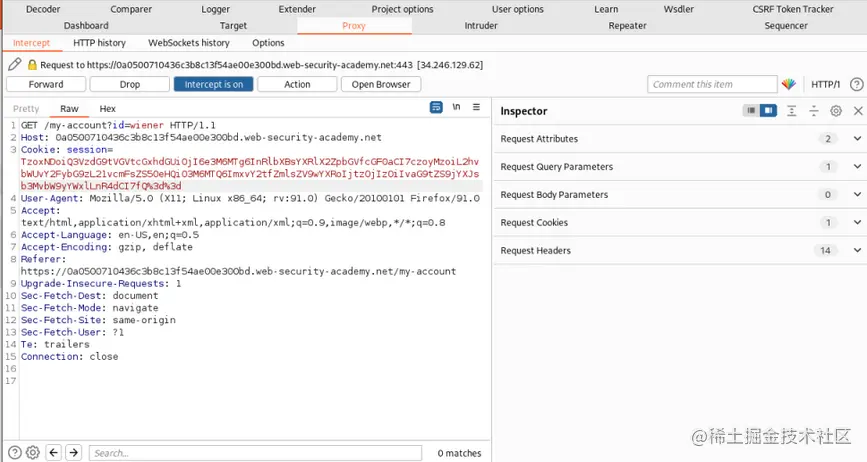Open the User options tab
The width and height of the screenshot is (867, 462).
click(518, 9)
